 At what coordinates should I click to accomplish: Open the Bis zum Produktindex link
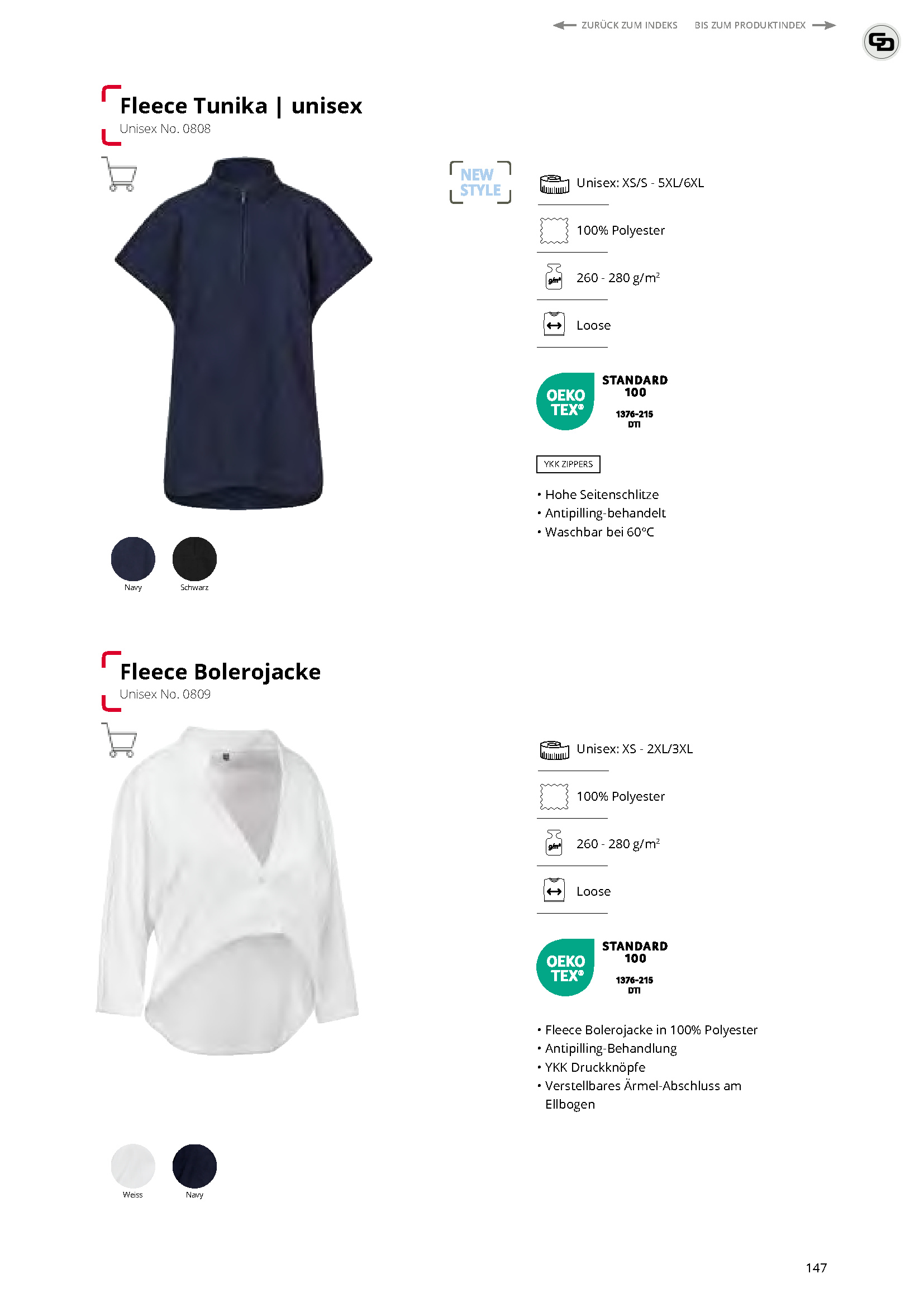(x=765, y=25)
